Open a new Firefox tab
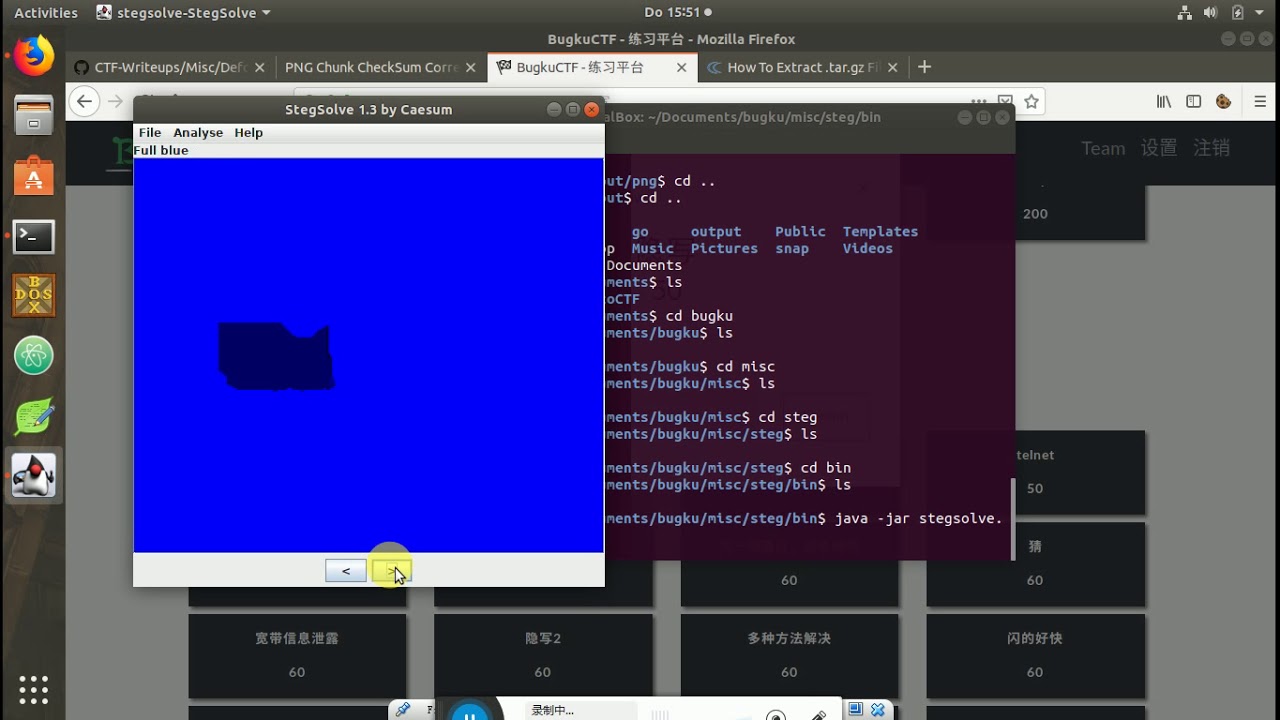 924,67
